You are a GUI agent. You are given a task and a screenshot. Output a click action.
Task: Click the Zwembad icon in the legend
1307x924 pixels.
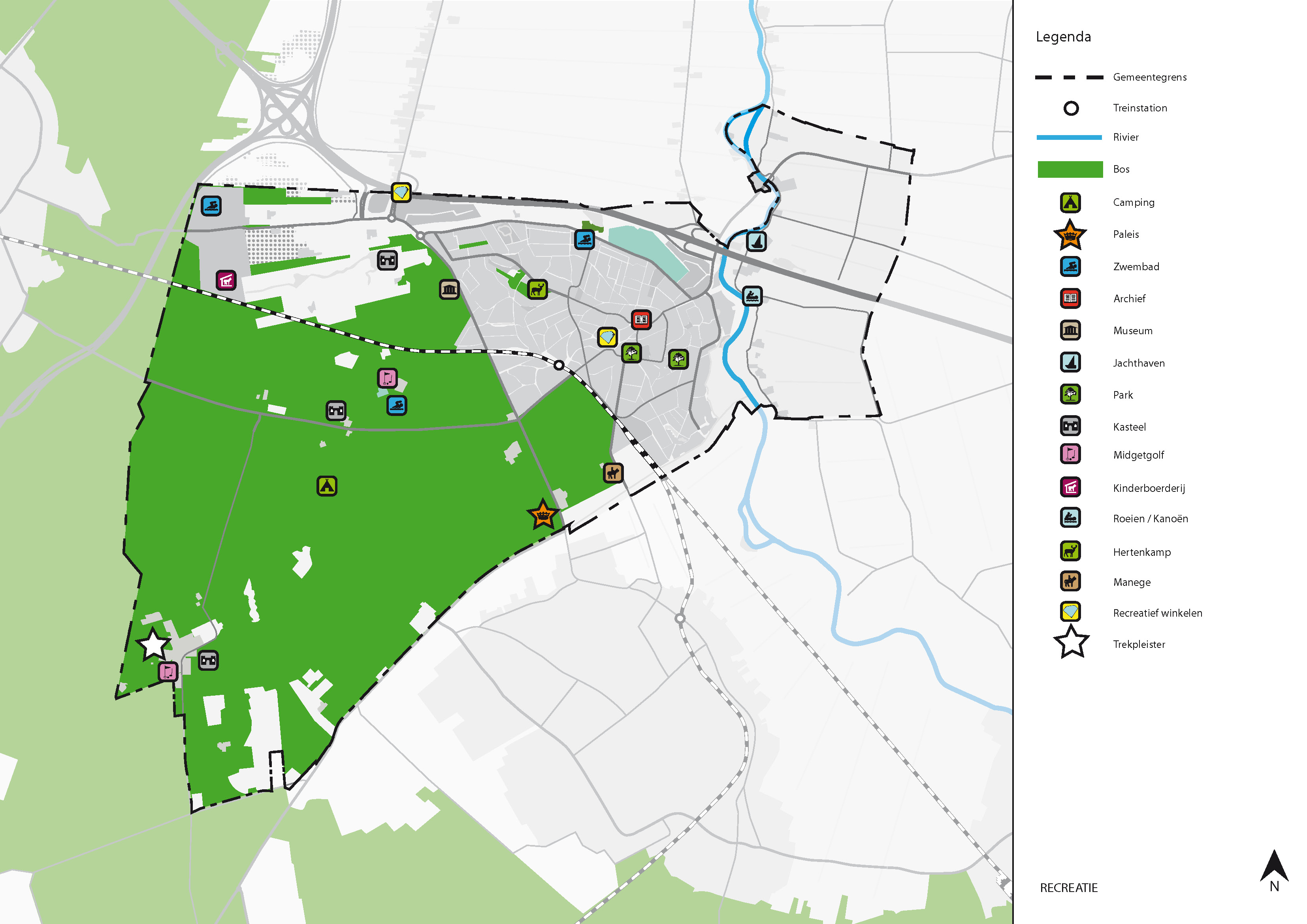(x=1070, y=266)
